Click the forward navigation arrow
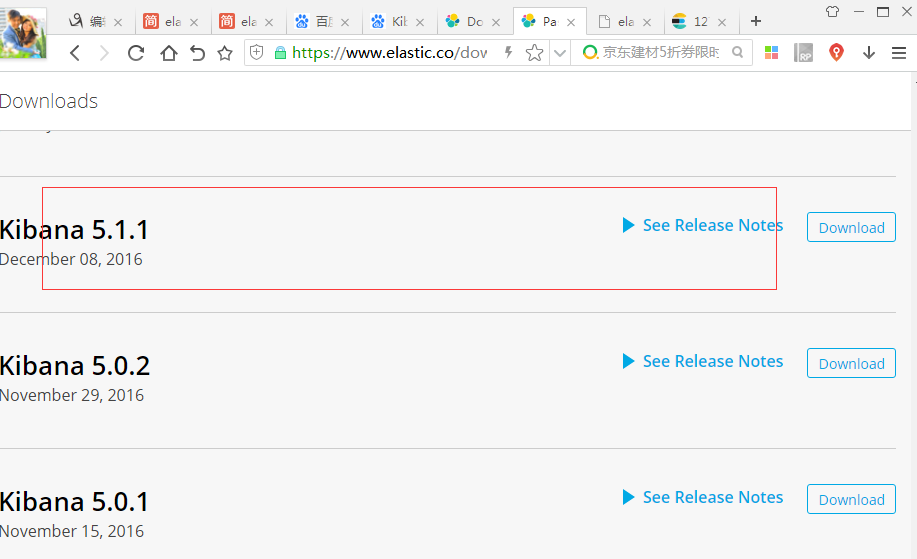Image resolution: width=917 pixels, height=559 pixels. click(x=104, y=53)
